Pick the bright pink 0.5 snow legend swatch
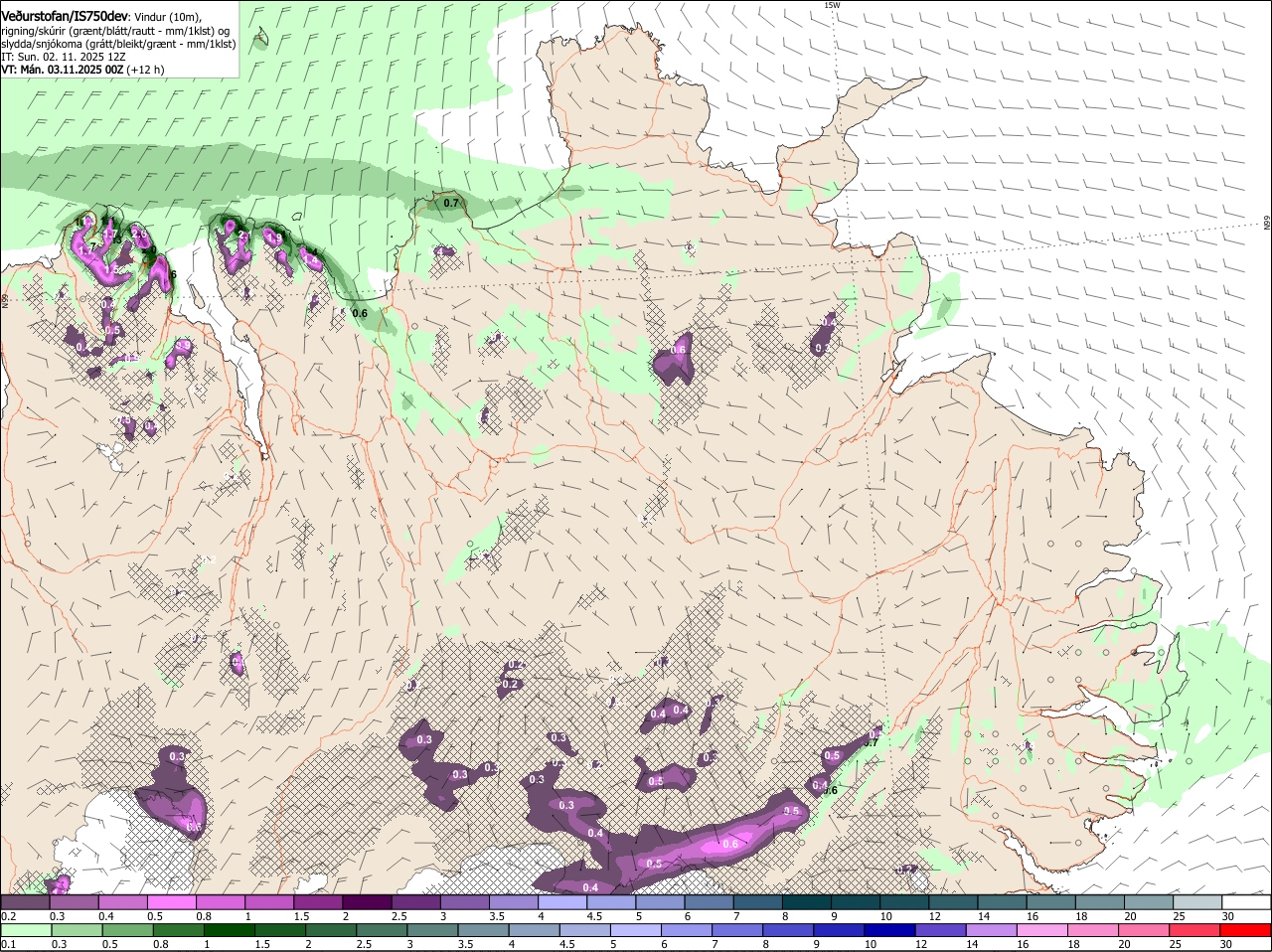The height and width of the screenshot is (952, 1272). pyautogui.click(x=173, y=902)
